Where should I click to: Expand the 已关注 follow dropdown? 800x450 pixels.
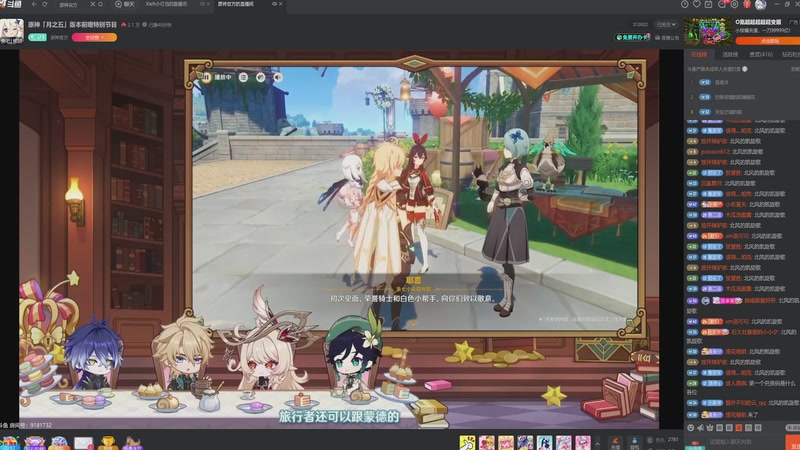[x=666, y=24]
